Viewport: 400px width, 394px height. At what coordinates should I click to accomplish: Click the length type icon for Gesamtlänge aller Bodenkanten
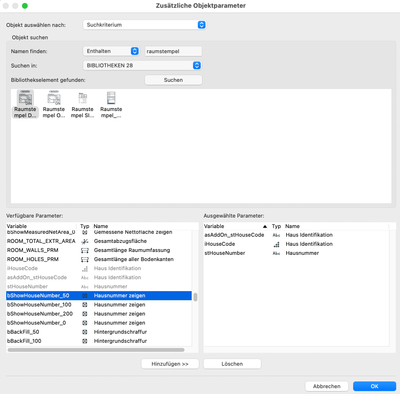[85, 259]
